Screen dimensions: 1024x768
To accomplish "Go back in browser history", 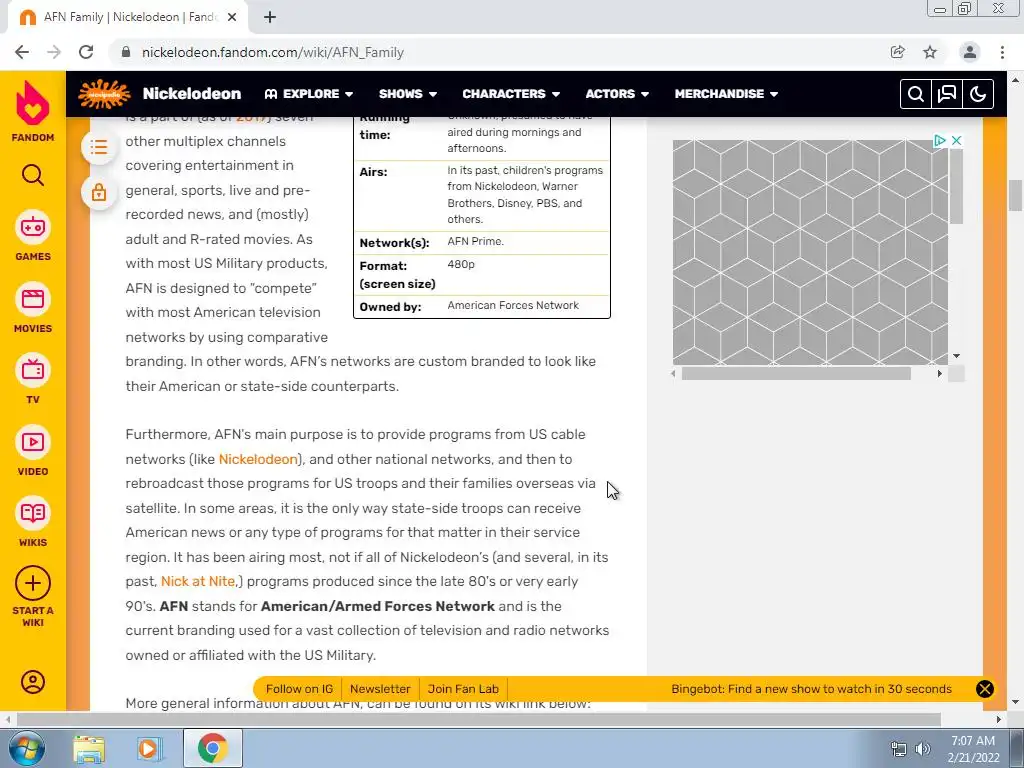I will [22, 52].
